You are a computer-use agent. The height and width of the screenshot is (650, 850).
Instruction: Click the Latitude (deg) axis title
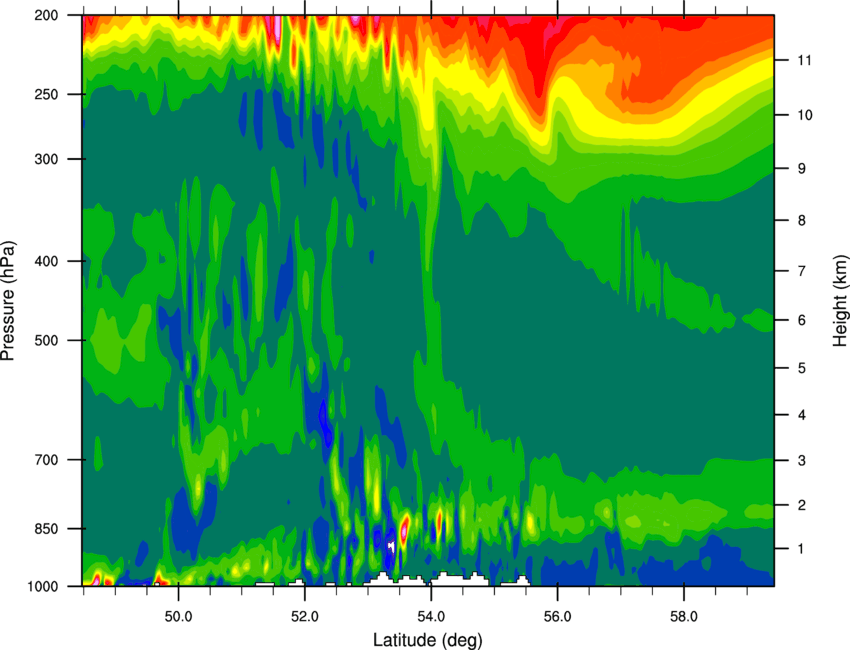tap(427, 640)
